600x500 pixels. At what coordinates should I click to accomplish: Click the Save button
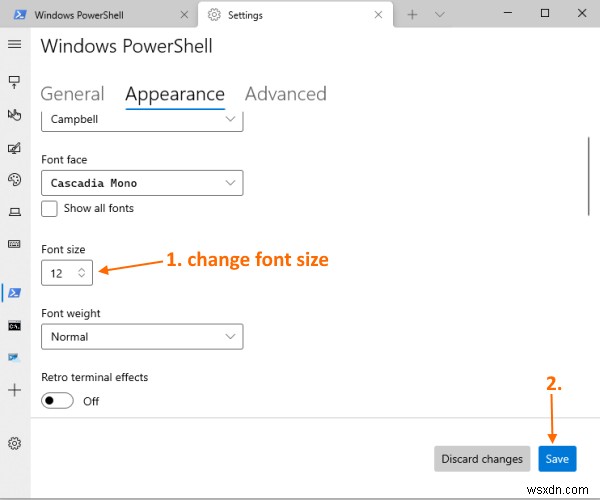click(557, 459)
